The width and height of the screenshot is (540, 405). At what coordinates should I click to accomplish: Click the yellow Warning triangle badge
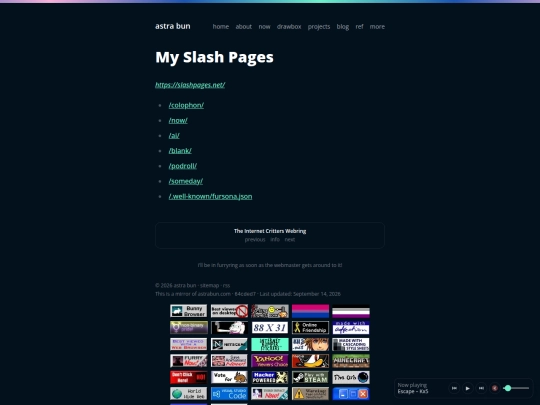(x=310, y=394)
